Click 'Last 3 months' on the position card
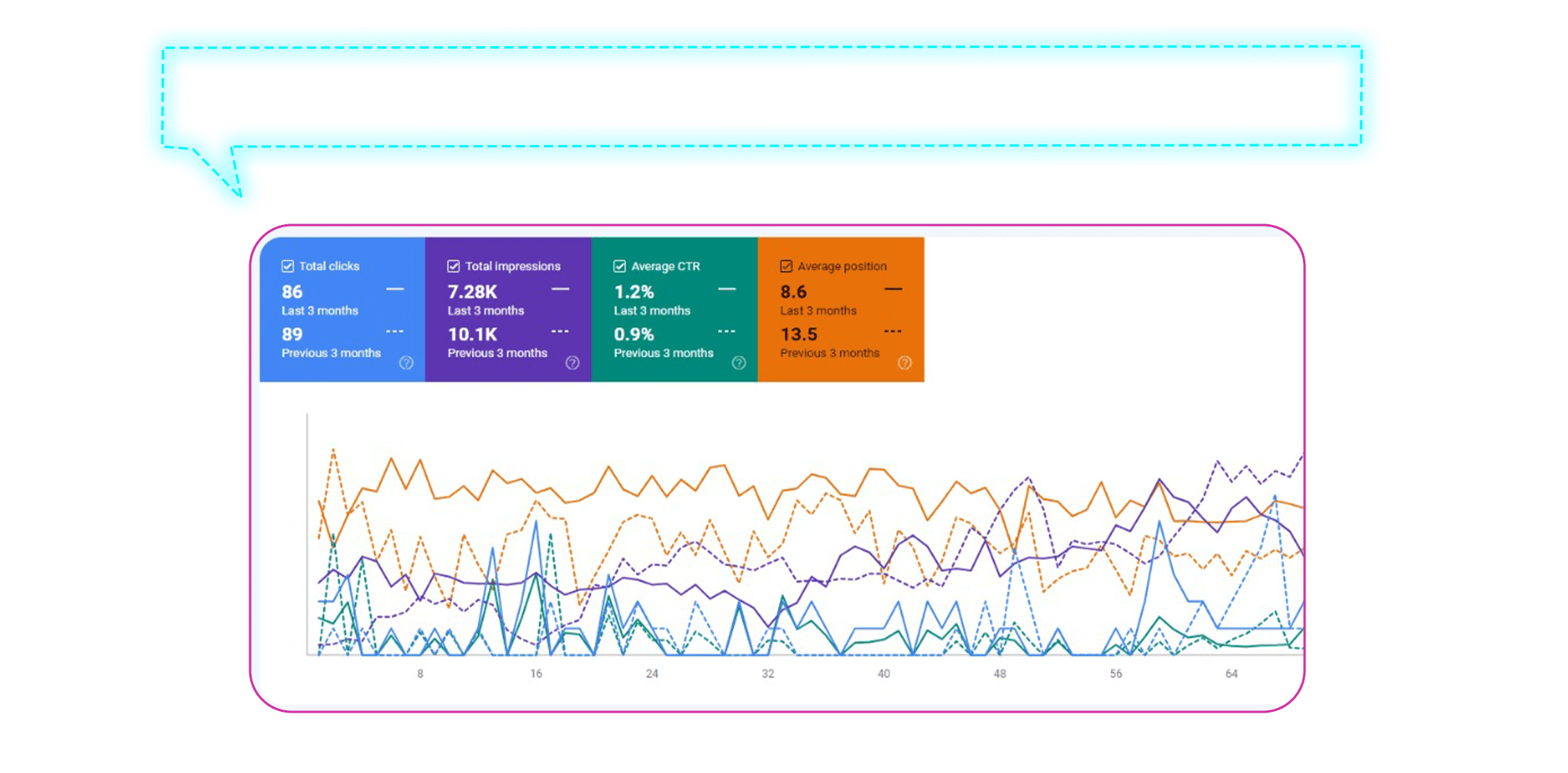Viewport: 1568px width, 773px height. tap(818, 310)
